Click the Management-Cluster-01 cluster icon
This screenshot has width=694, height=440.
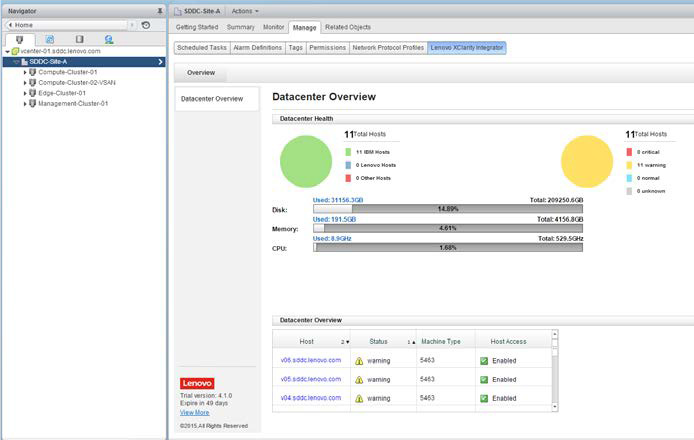click(32, 103)
